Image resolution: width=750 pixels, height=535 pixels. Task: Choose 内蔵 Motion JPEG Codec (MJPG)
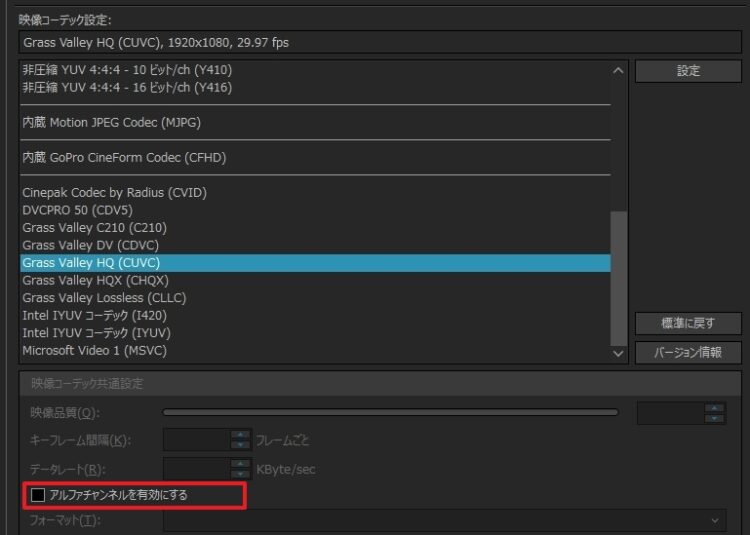(315, 122)
